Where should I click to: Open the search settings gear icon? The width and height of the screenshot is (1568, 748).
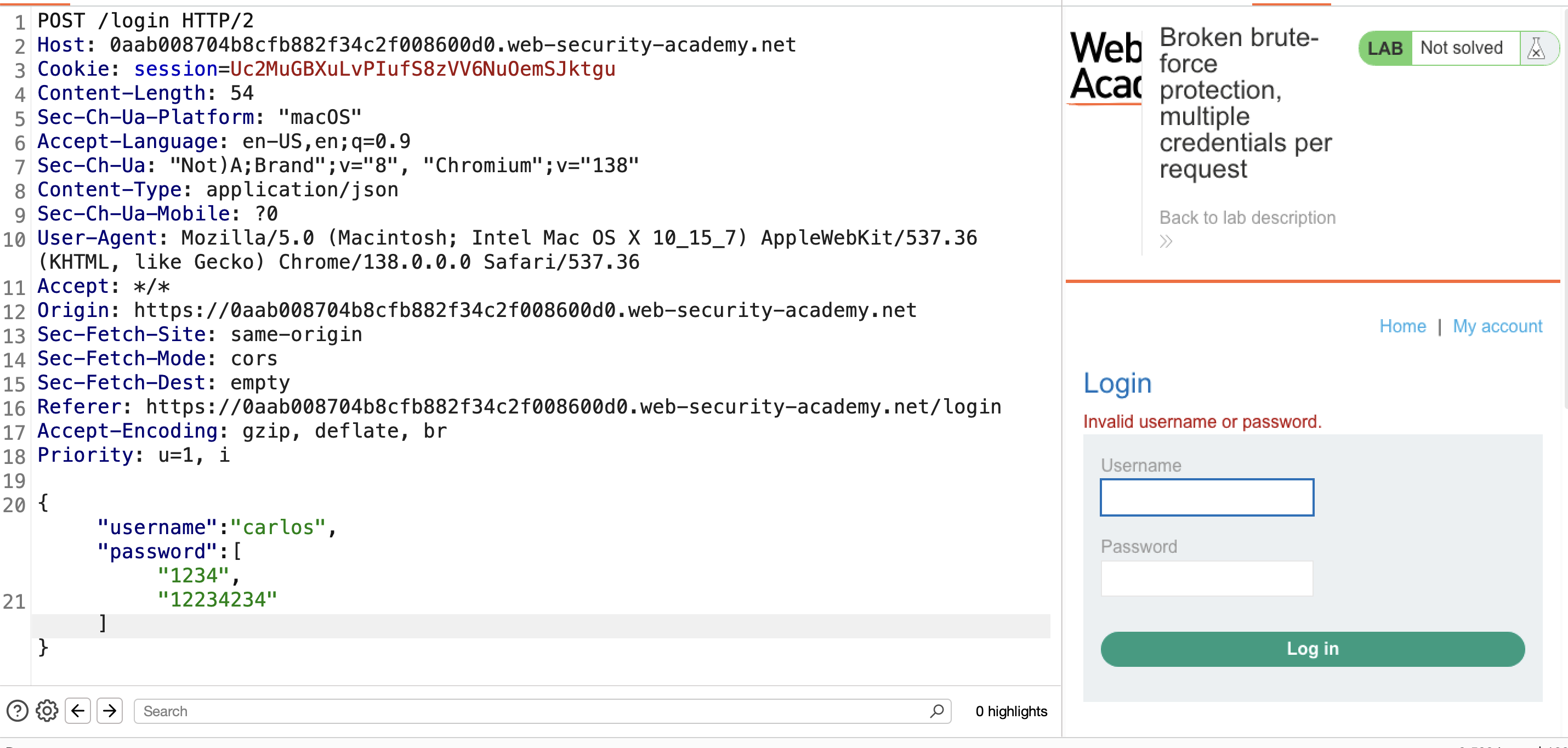(x=47, y=711)
